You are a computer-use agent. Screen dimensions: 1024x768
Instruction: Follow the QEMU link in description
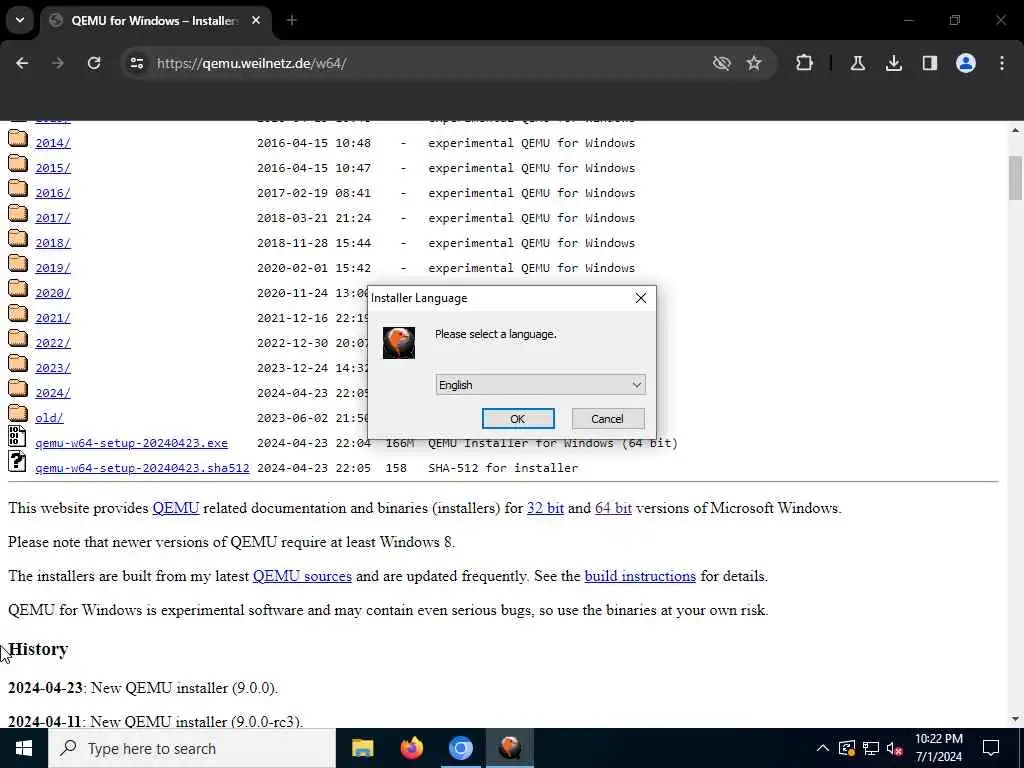pyautogui.click(x=176, y=508)
